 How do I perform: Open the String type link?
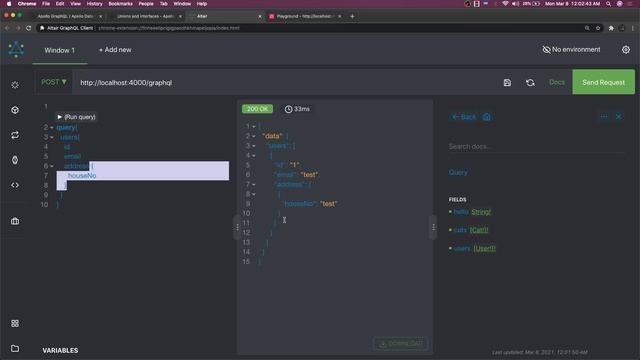[x=481, y=212]
